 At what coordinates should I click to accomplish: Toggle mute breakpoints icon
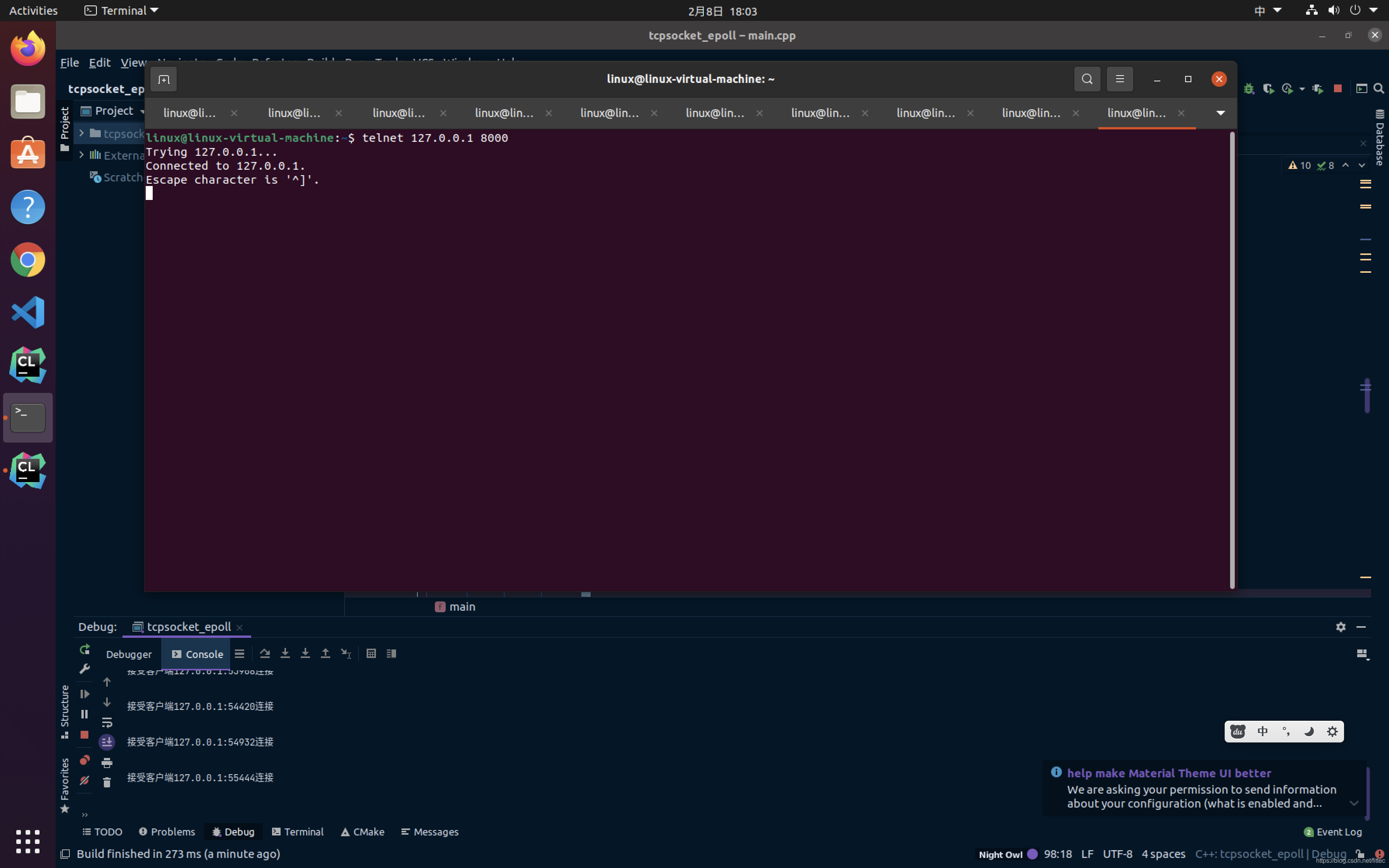(84, 781)
